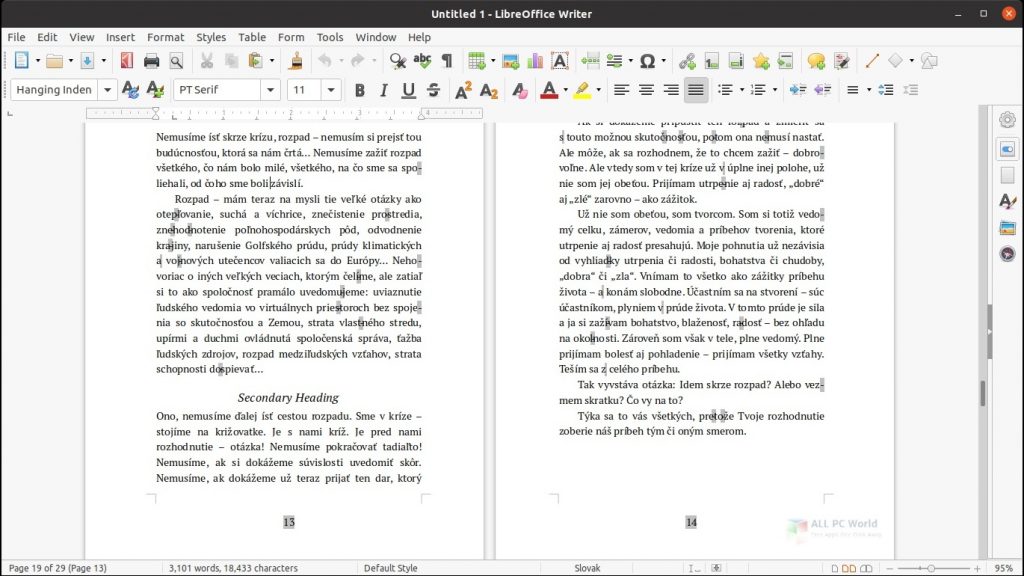This screenshot has height=576, width=1024.
Task: Run the spelling check
Action: [x=423, y=61]
